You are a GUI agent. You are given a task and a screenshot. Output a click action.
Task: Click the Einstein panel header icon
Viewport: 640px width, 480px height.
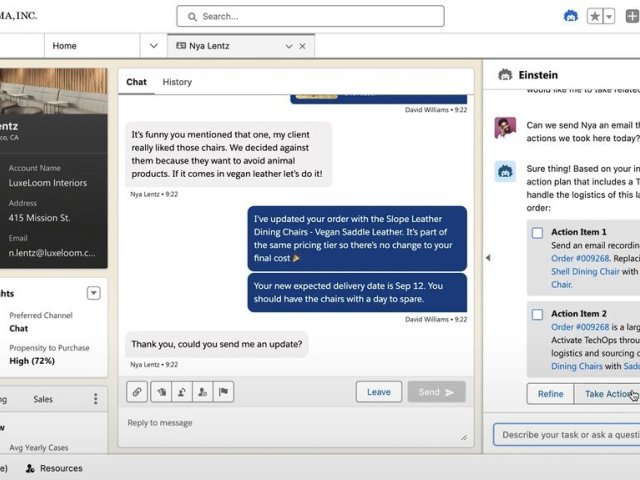tap(505, 75)
